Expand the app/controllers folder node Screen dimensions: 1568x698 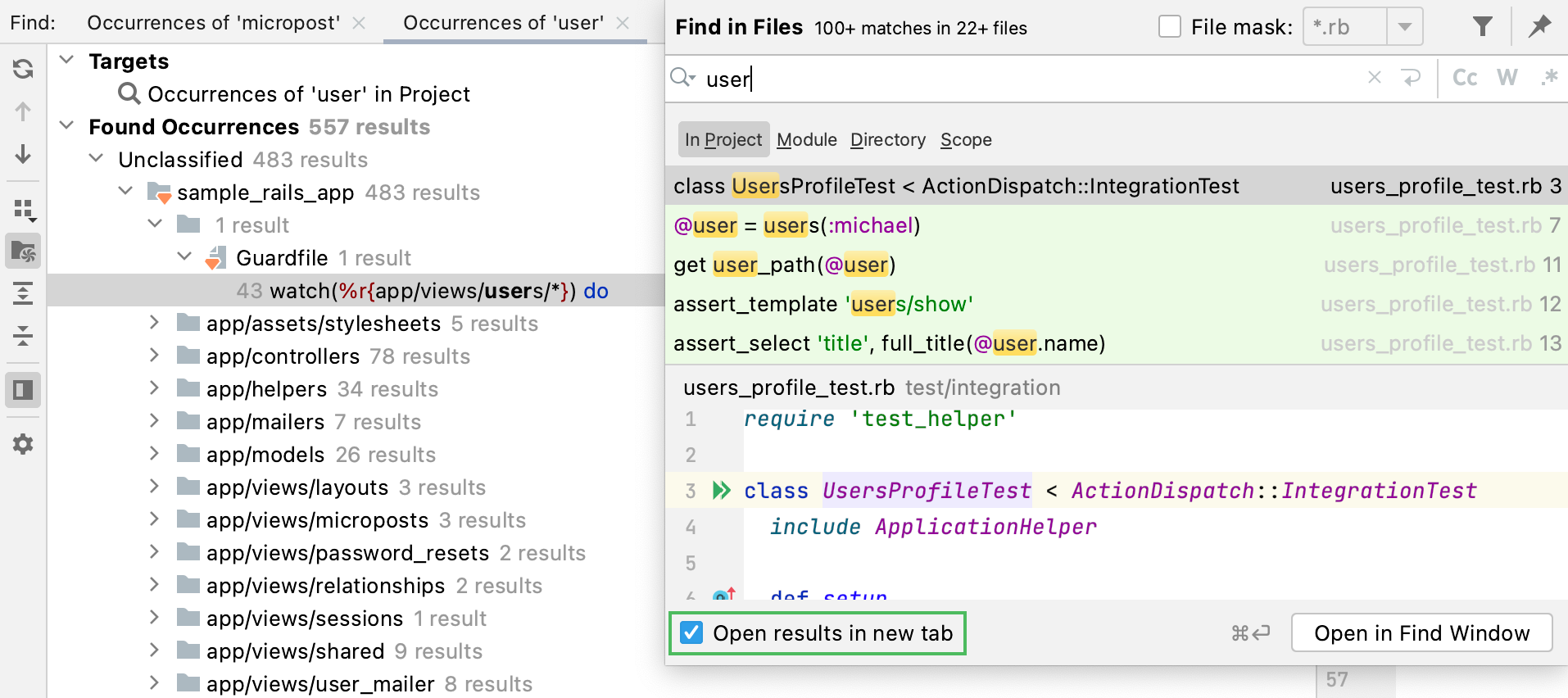154,356
